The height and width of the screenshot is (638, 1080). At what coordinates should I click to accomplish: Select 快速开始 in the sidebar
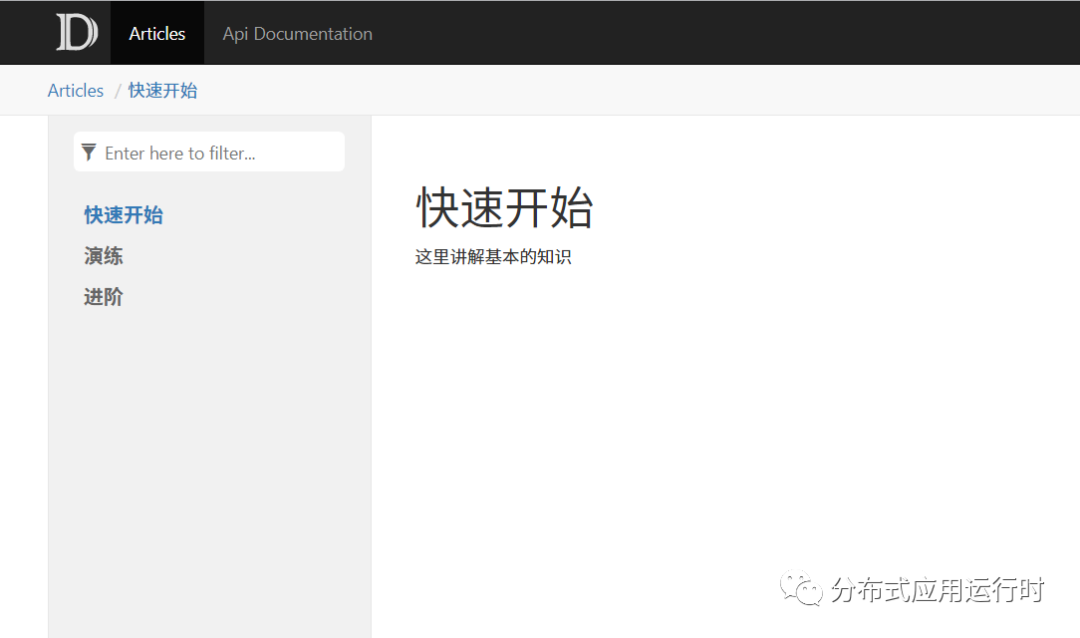(123, 214)
